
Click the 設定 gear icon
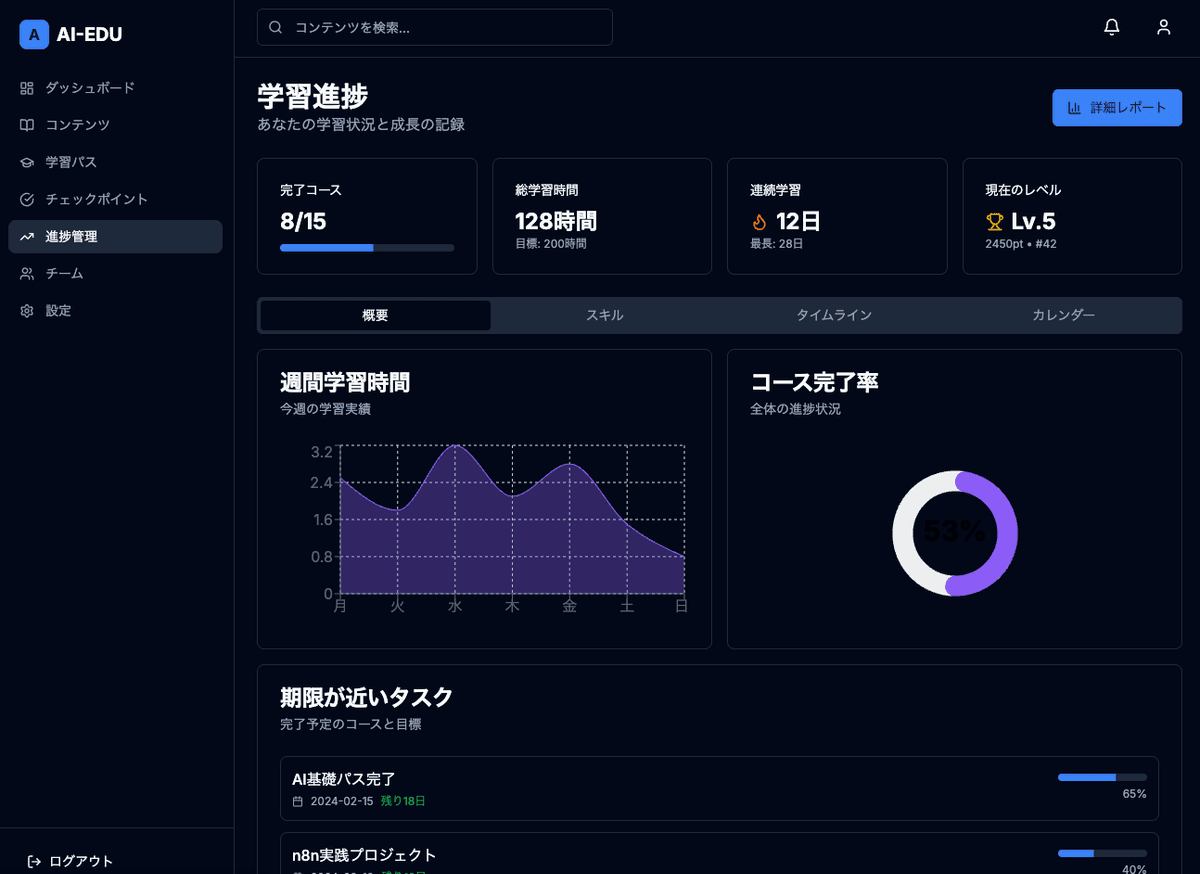pos(27,310)
